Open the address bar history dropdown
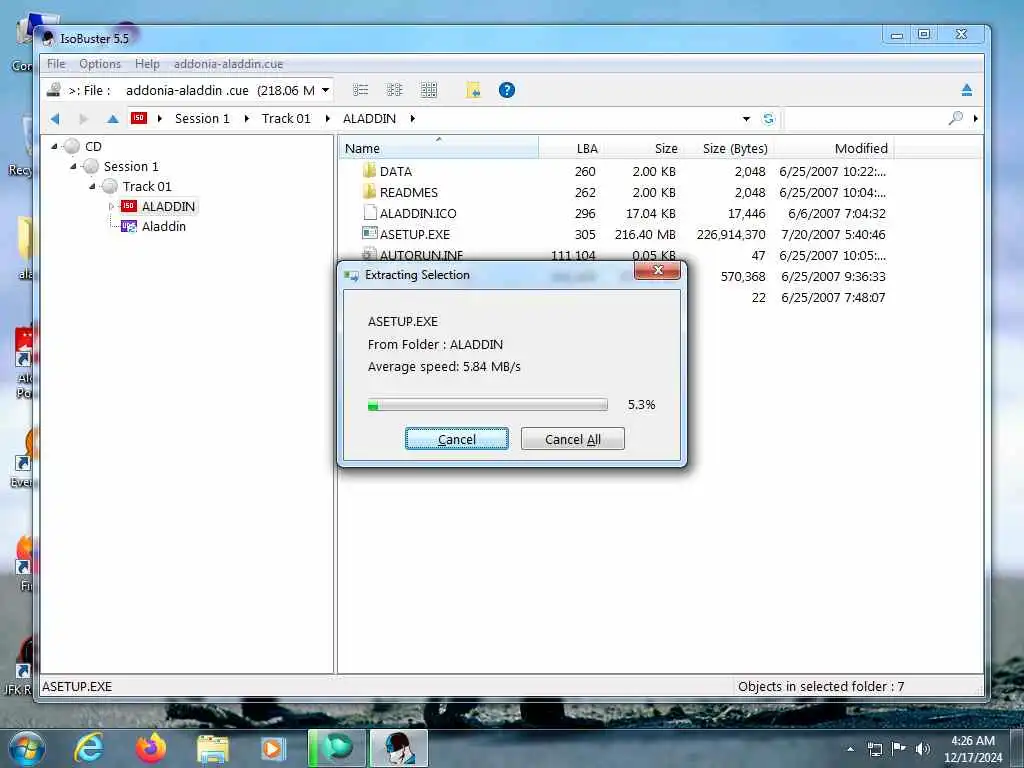Viewport: 1024px width, 768px height. point(746,119)
